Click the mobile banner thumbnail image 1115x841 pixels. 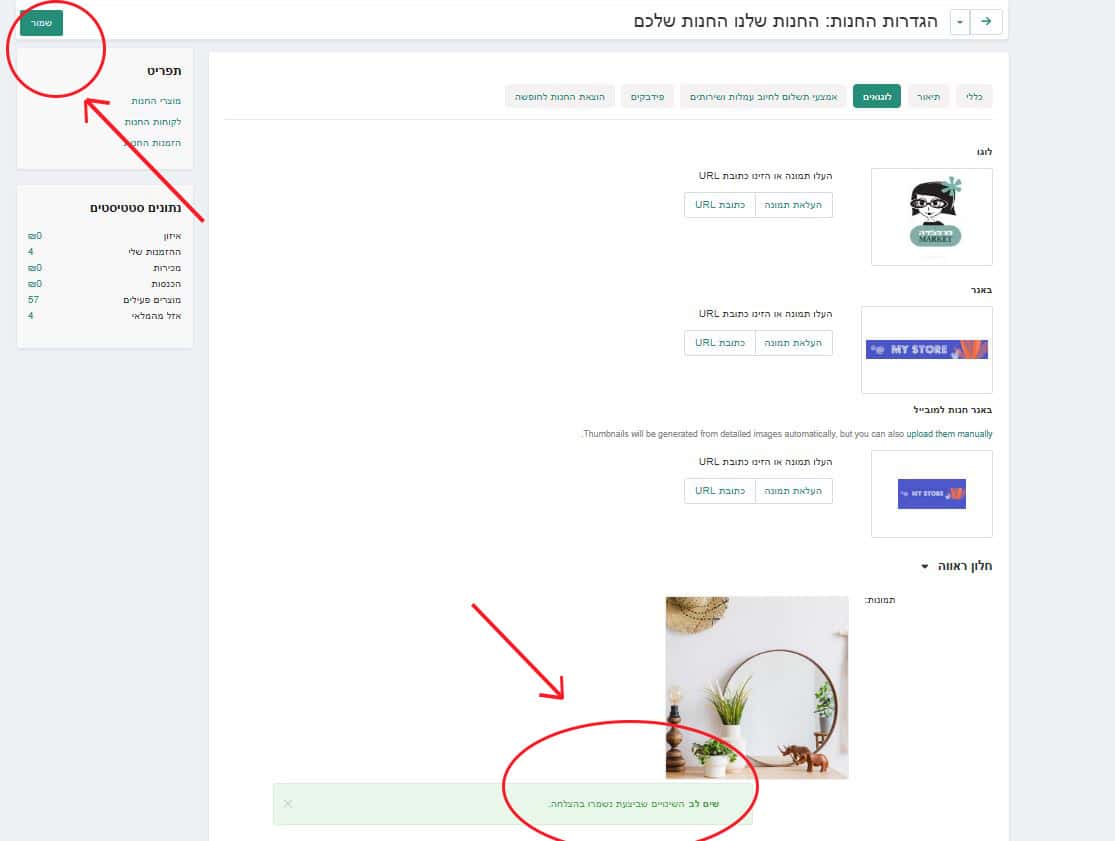click(932, 493)
